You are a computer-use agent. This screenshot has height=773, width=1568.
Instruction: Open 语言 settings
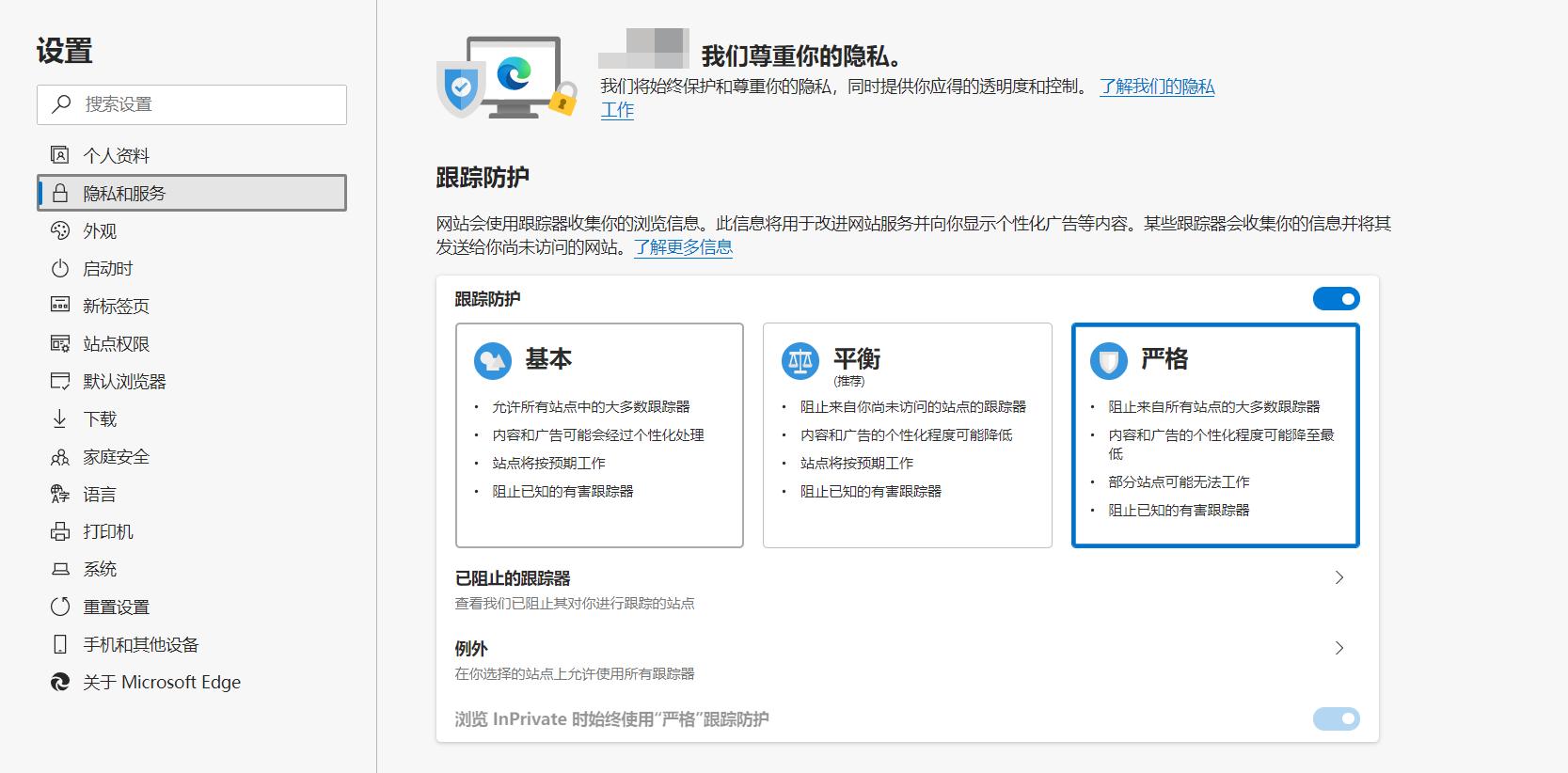point(192,494)
